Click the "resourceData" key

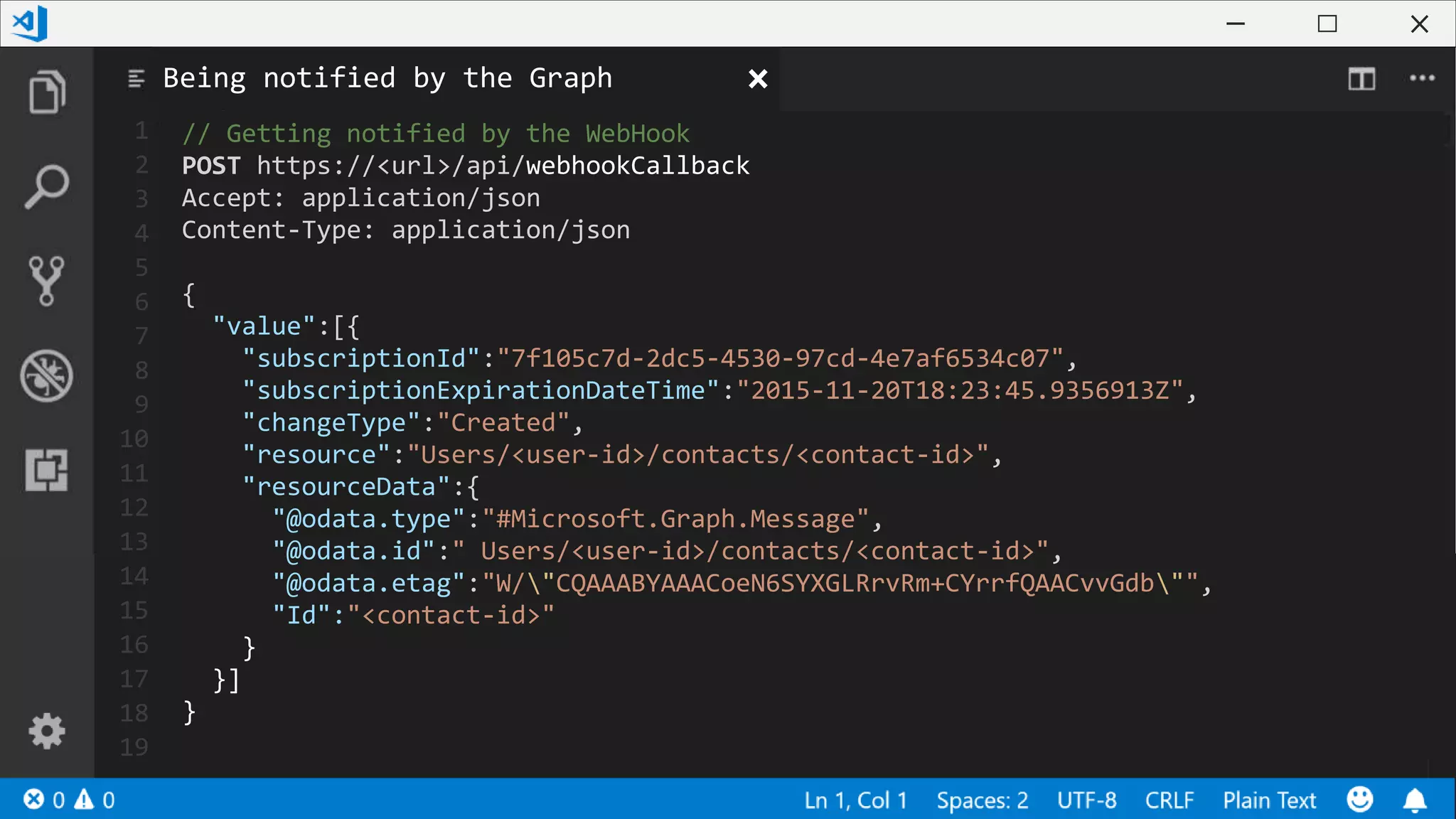[x=346, y=487]
